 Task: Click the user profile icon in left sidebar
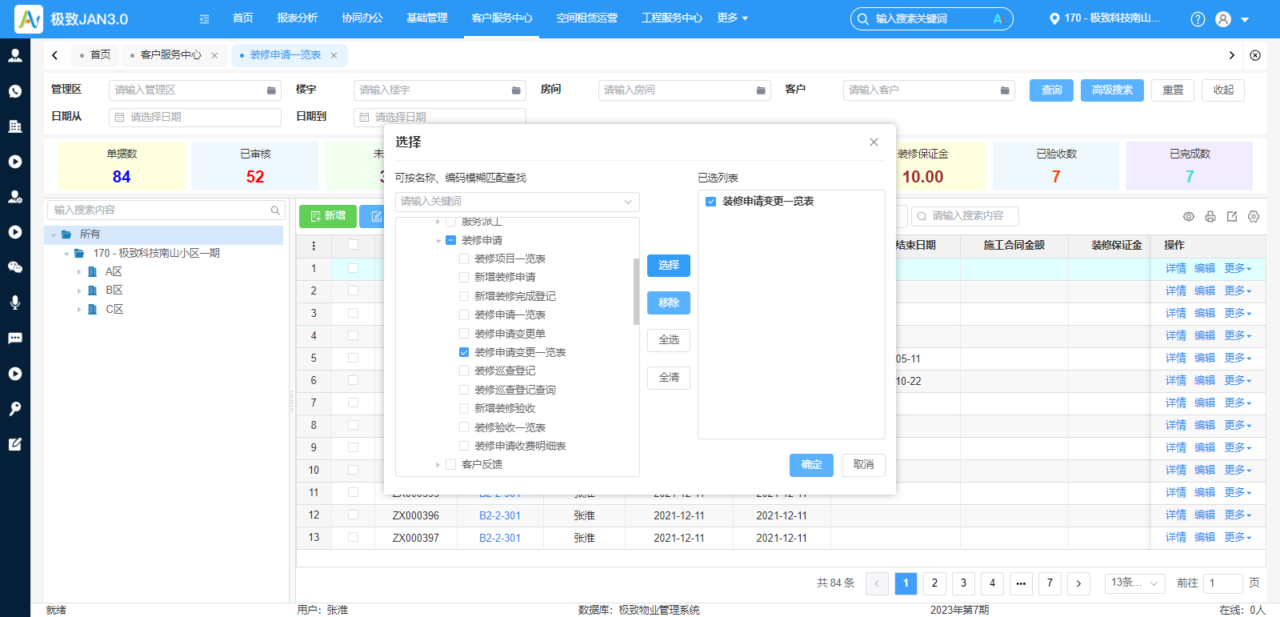15,56
